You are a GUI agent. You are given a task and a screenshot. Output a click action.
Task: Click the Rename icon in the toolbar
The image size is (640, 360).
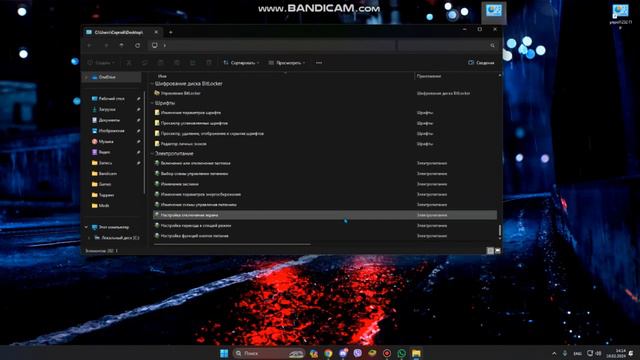click(177, 63)
